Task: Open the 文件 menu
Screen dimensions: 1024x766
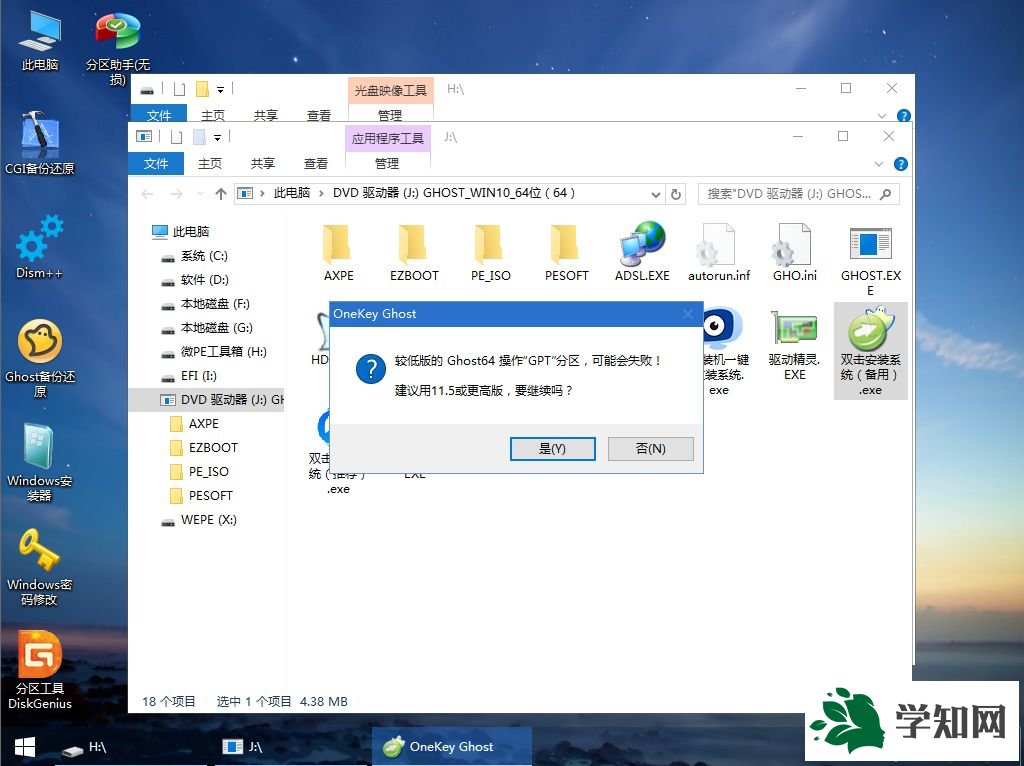Action: pyautogui.click(x=157, y=163)
